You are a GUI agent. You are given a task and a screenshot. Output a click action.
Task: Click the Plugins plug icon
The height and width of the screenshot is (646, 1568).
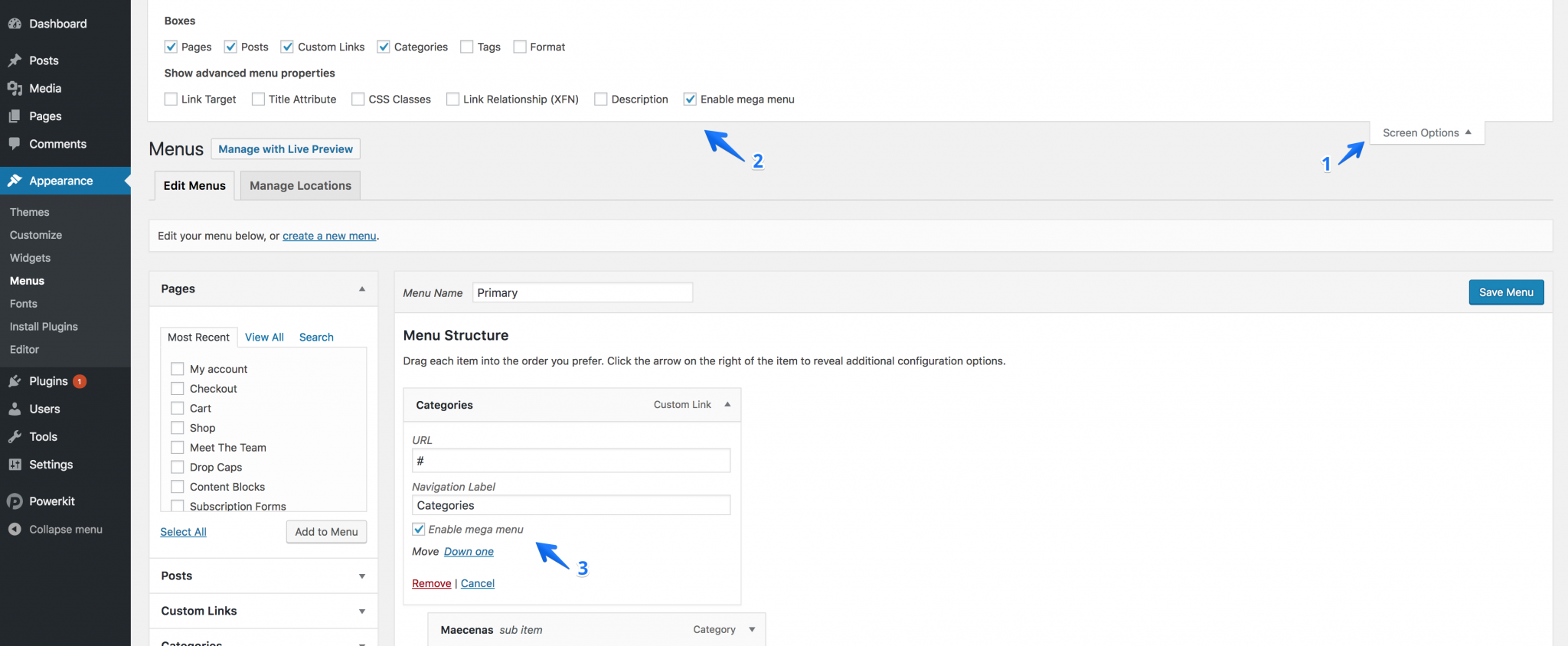[15, 381]
